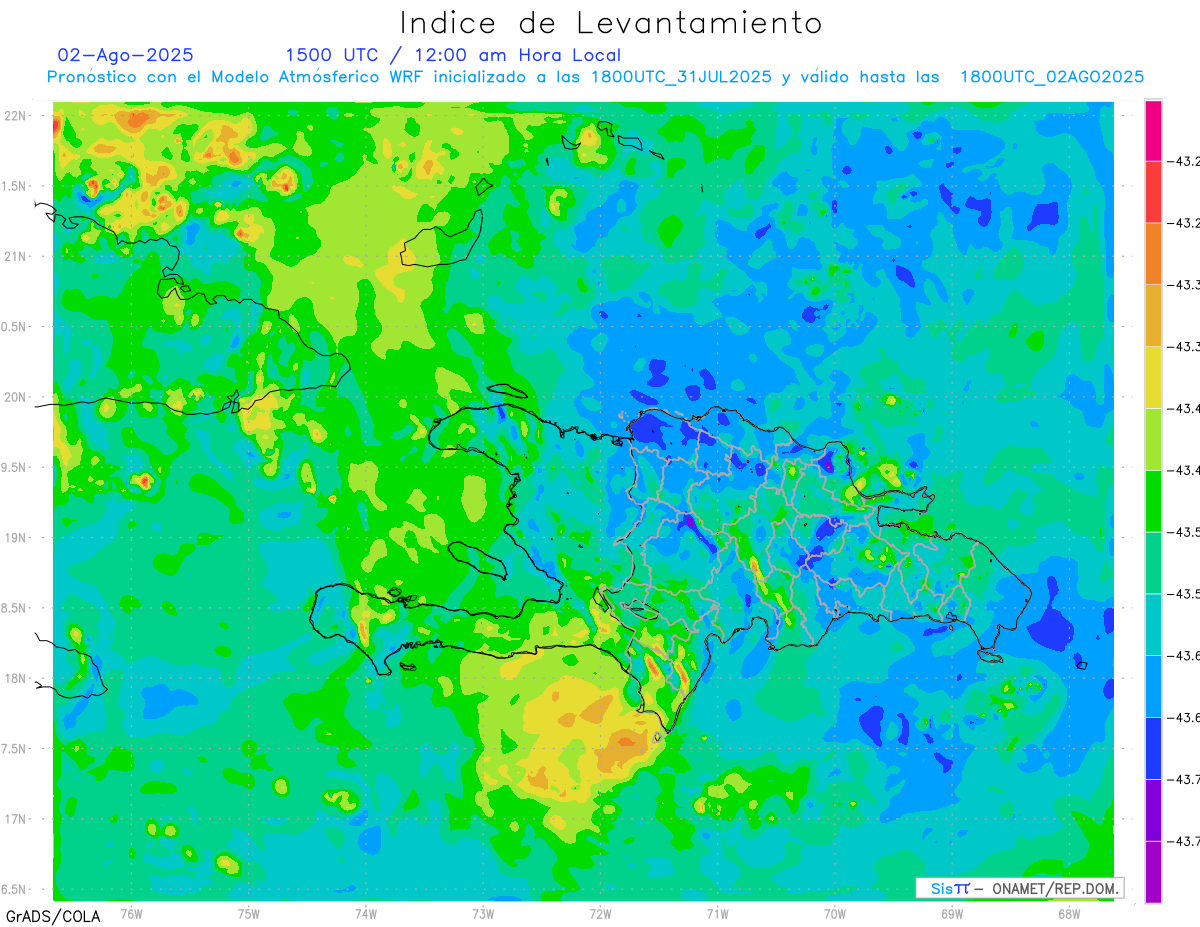Click the '73W' longitude axis label
The height and width of the screenshot is (927, 1200).
coord(482,913)
